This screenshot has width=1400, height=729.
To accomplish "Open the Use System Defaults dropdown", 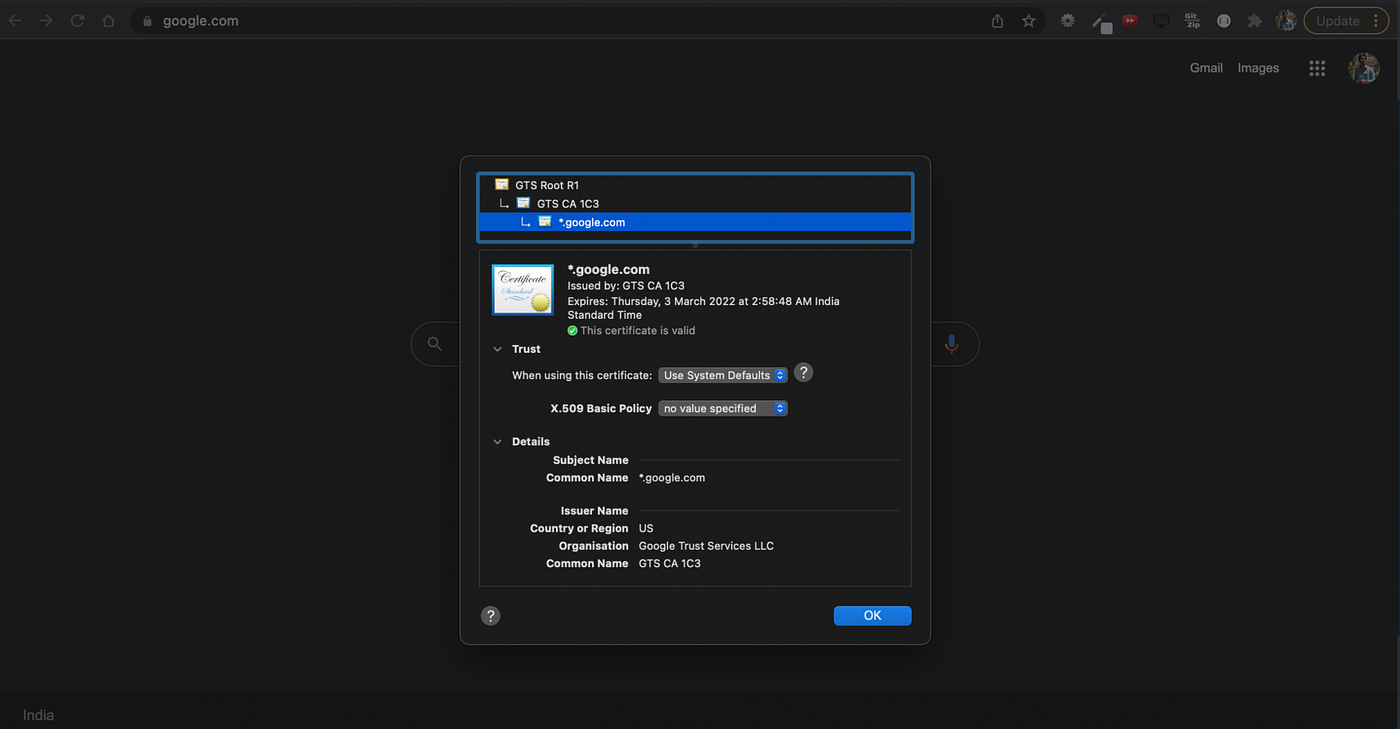I will pyautogui.click(x=723, y=375).
